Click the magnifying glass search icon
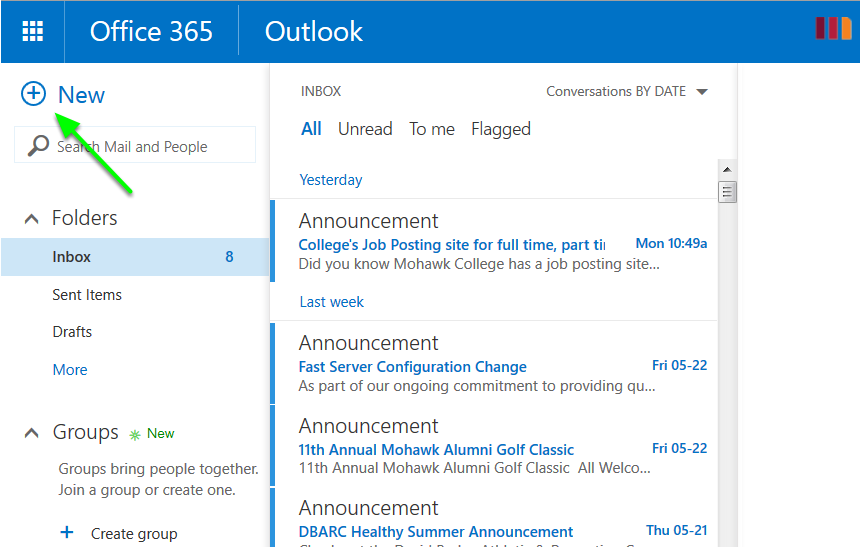The width and height of the screenshot is (860, 547). pos(38,146)
